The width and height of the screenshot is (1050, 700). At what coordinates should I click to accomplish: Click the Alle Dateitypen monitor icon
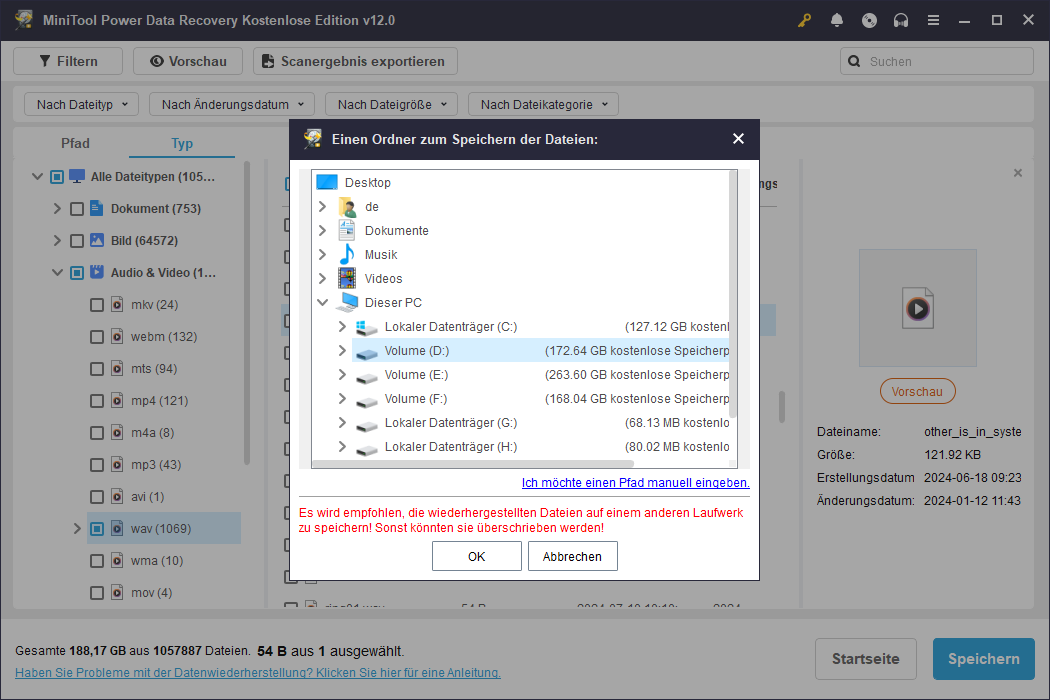click(77, 176)
